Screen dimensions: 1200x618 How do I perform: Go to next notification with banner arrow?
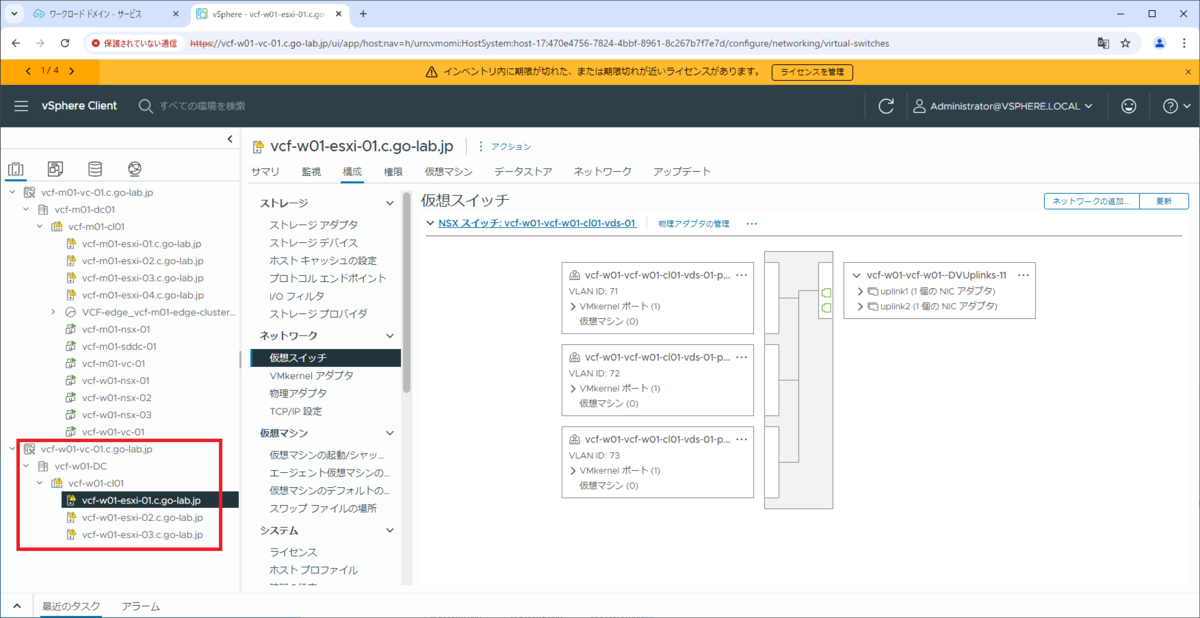point(71,71)
